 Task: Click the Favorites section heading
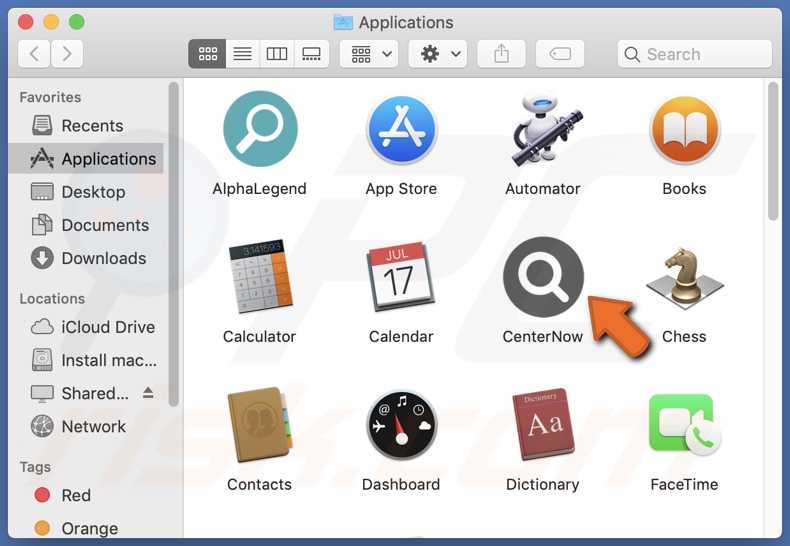coord(50,97)
